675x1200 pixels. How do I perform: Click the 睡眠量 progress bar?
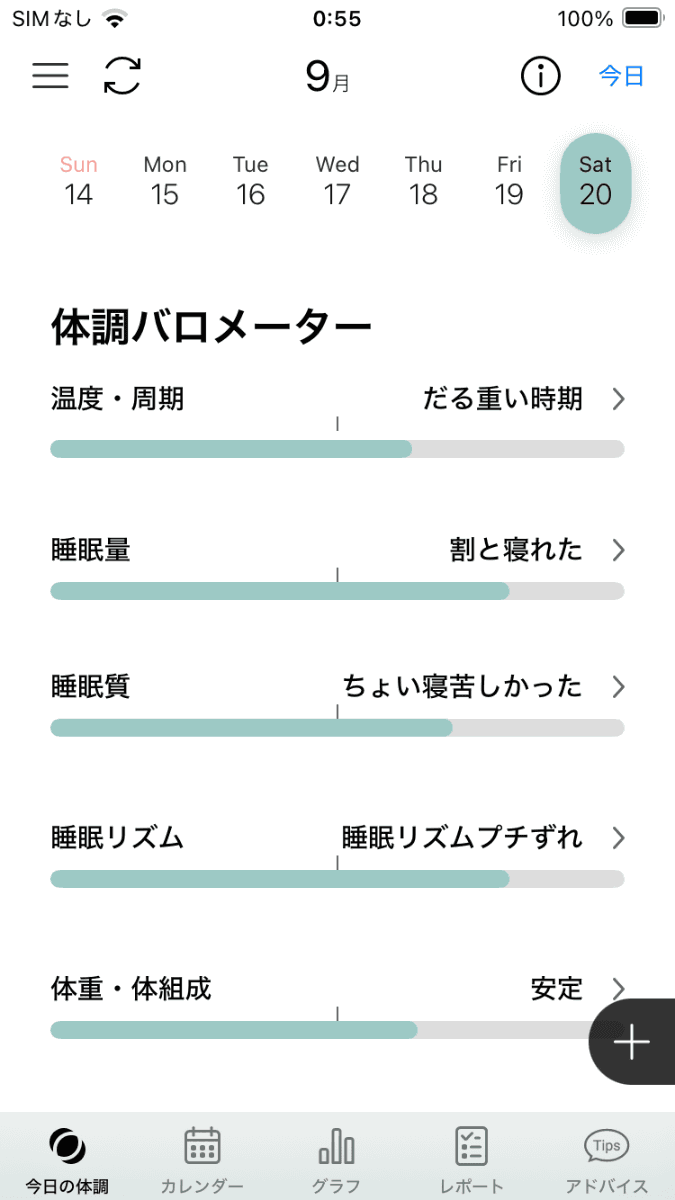click(x=337, y=591)
